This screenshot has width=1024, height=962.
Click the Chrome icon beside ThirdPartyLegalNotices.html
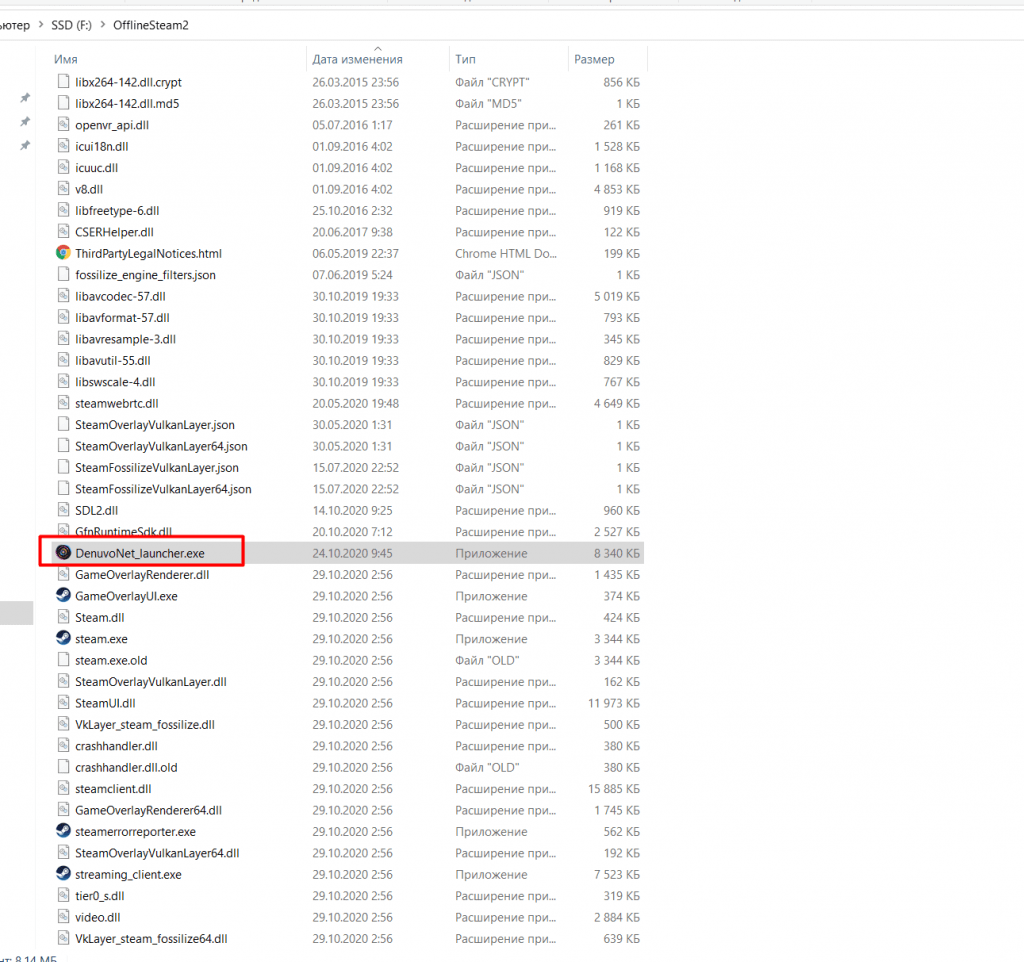click(63, 253)
